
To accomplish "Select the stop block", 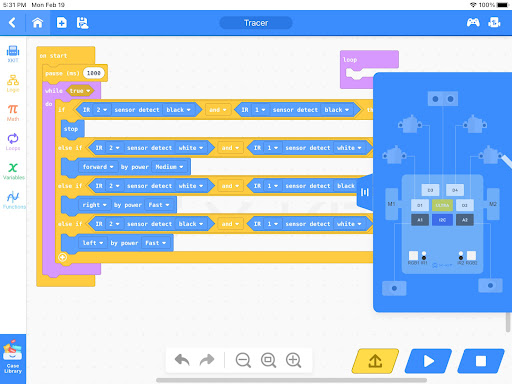I will click(72, 129).
